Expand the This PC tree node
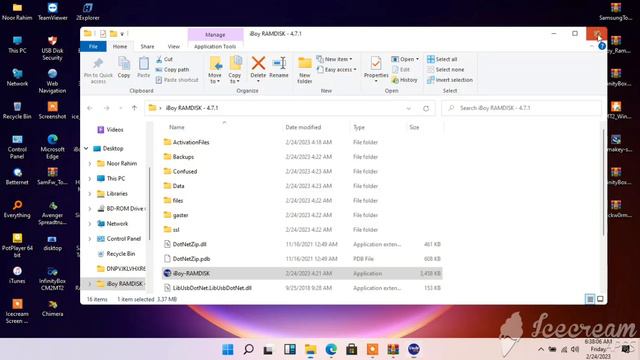640x360 pixels. (x=90, y=179)
